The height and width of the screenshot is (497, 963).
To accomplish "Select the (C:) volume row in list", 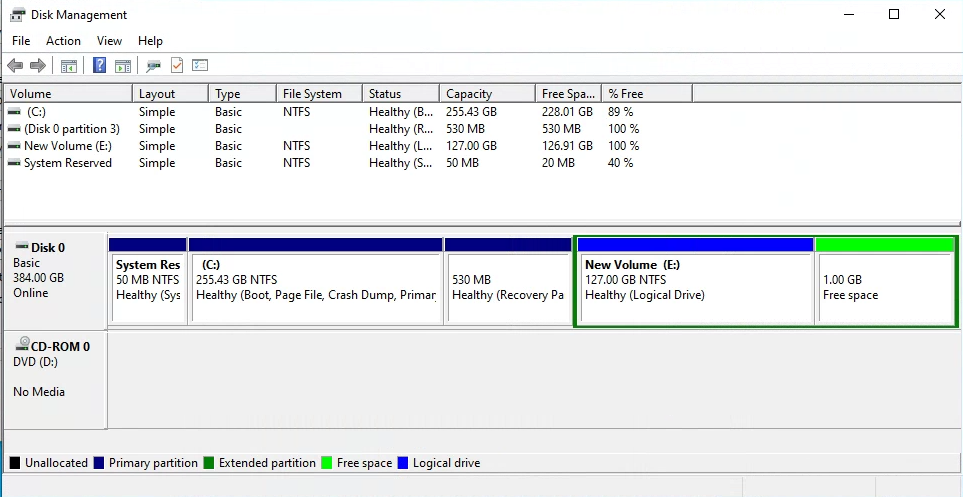I will [36, 112].
